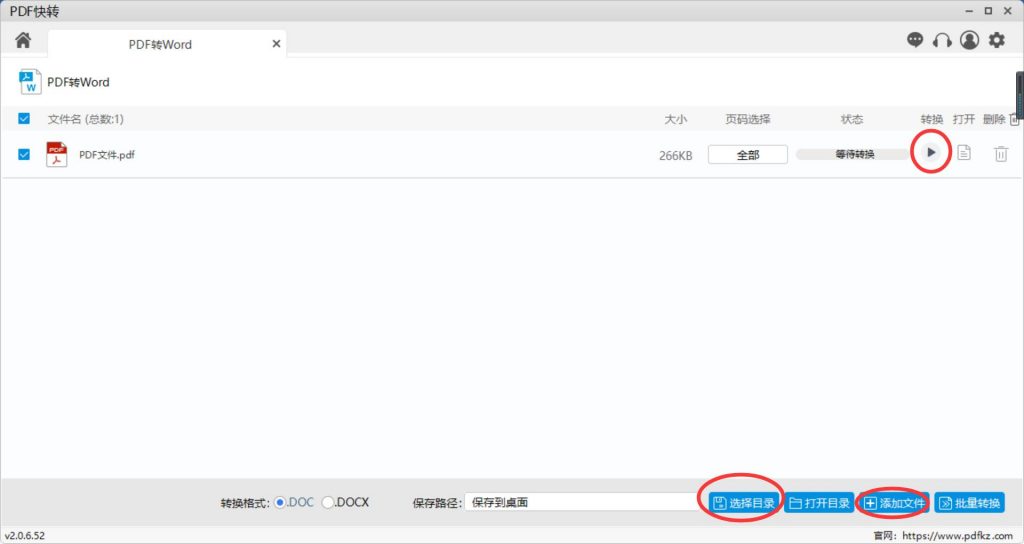The width and height of the screenshot is (1024, 544).
Task: Click the PDF转Word logo icon
Action: pyautogui.click(x=30, y=82)
